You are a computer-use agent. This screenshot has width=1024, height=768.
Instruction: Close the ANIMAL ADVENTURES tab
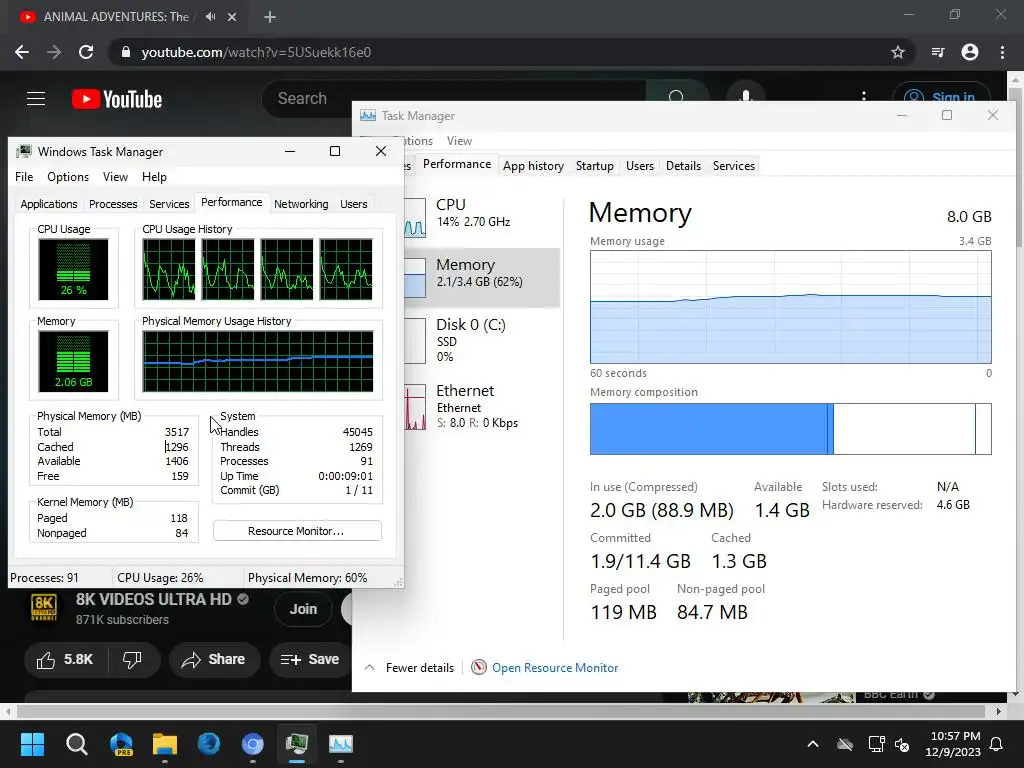pyautogui.click(x=232, y=17)
